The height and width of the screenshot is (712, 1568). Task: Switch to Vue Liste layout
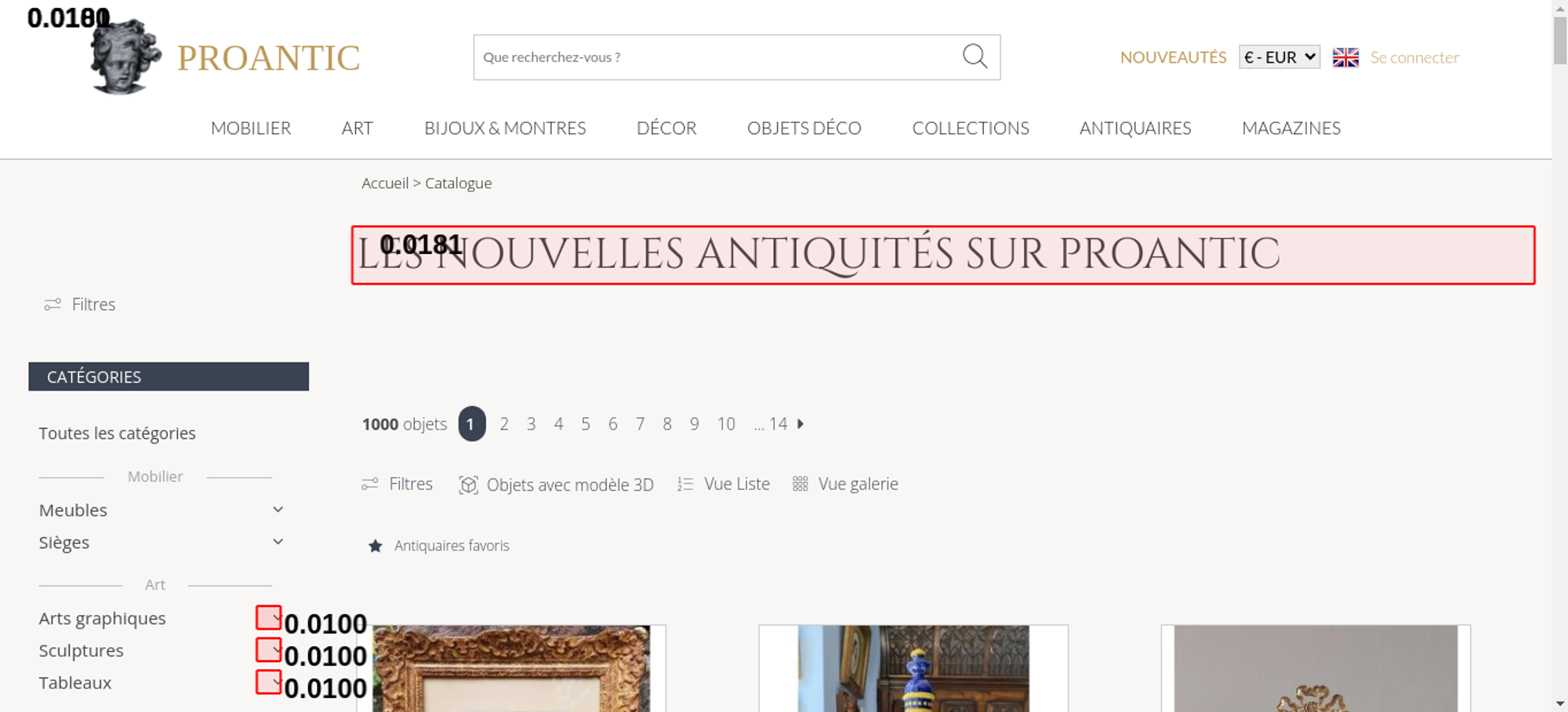tap(724, 484)
